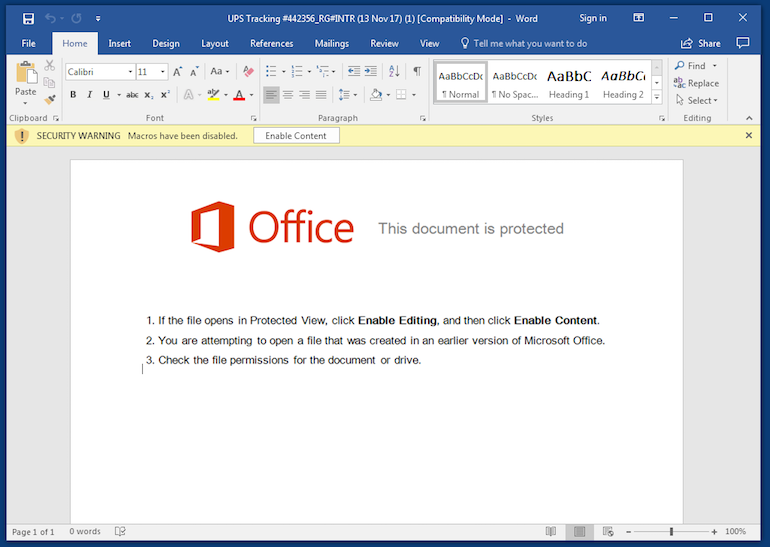Toggle Bold formatting
This screenshot has width=770, height=547.
coord(73,95)
